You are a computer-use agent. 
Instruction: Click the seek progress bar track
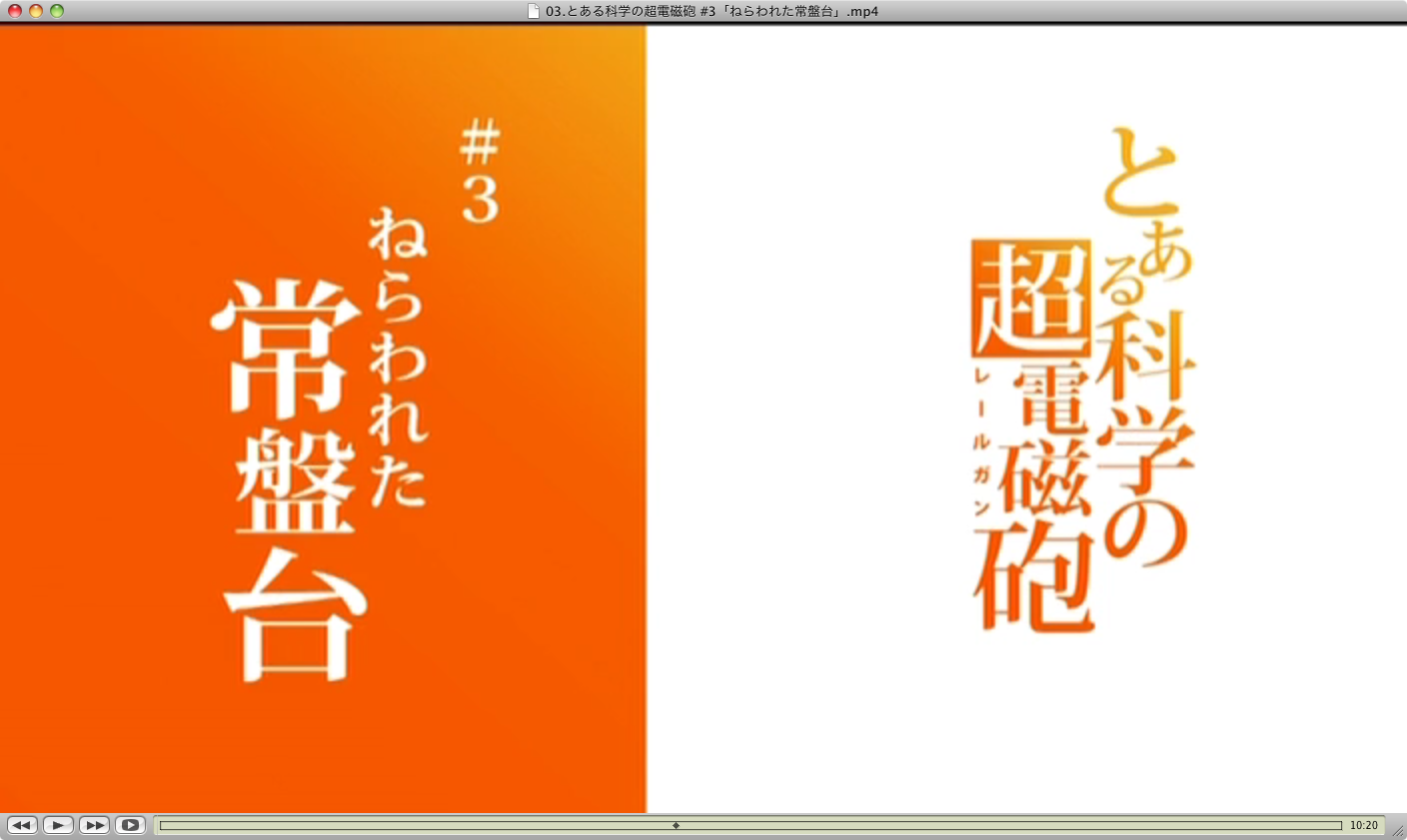click(x=750, y=826)
